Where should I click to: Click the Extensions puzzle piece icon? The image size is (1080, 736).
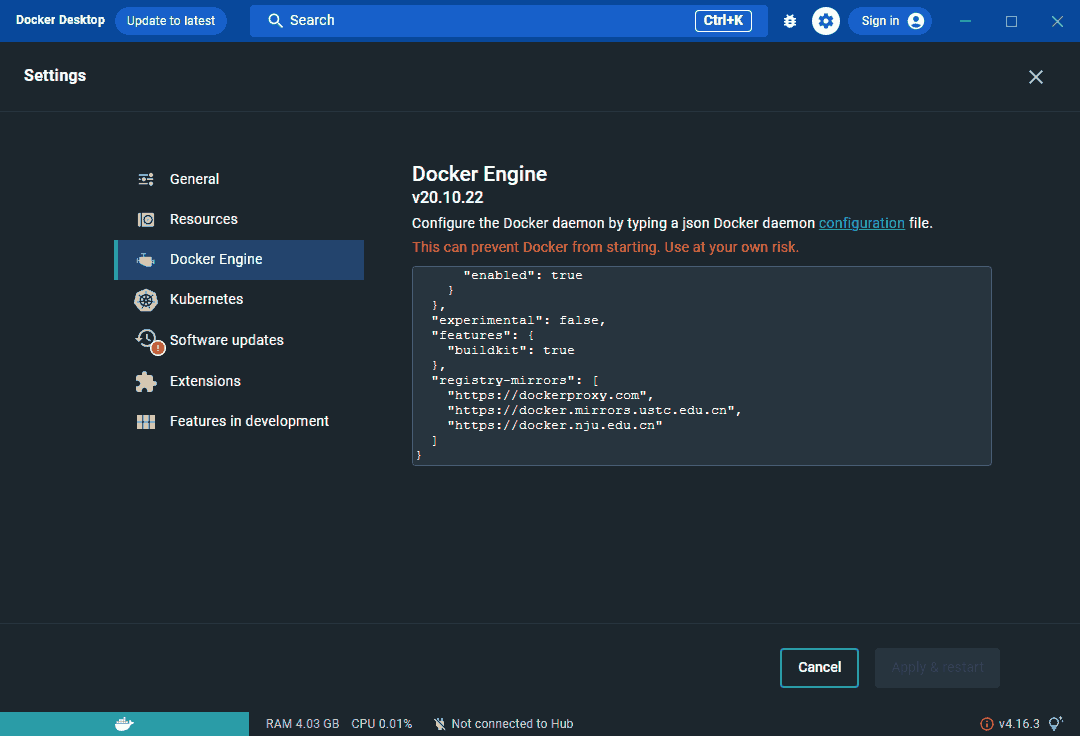145,381
